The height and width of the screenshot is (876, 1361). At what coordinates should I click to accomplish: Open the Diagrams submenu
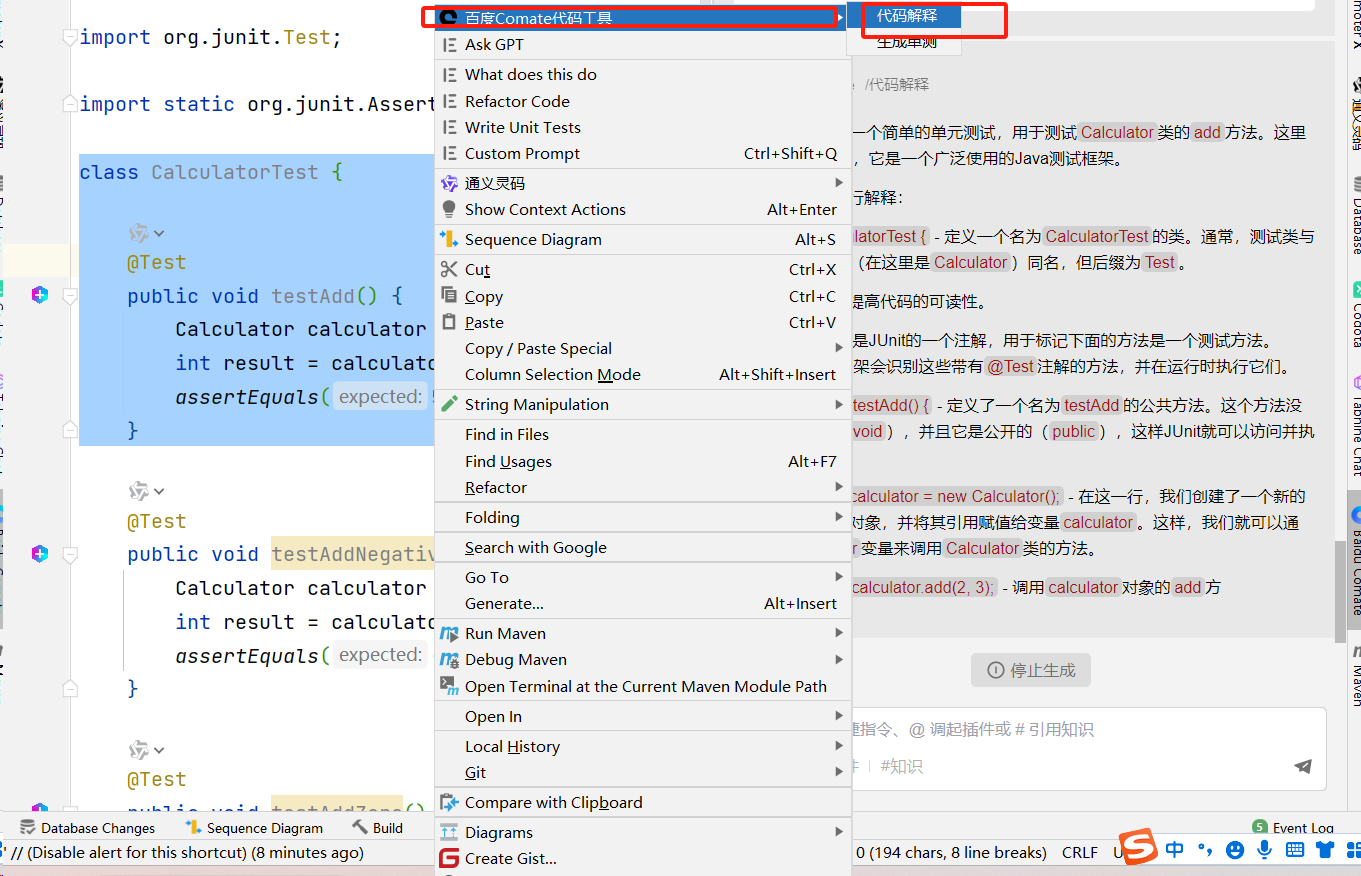(643, 832)
